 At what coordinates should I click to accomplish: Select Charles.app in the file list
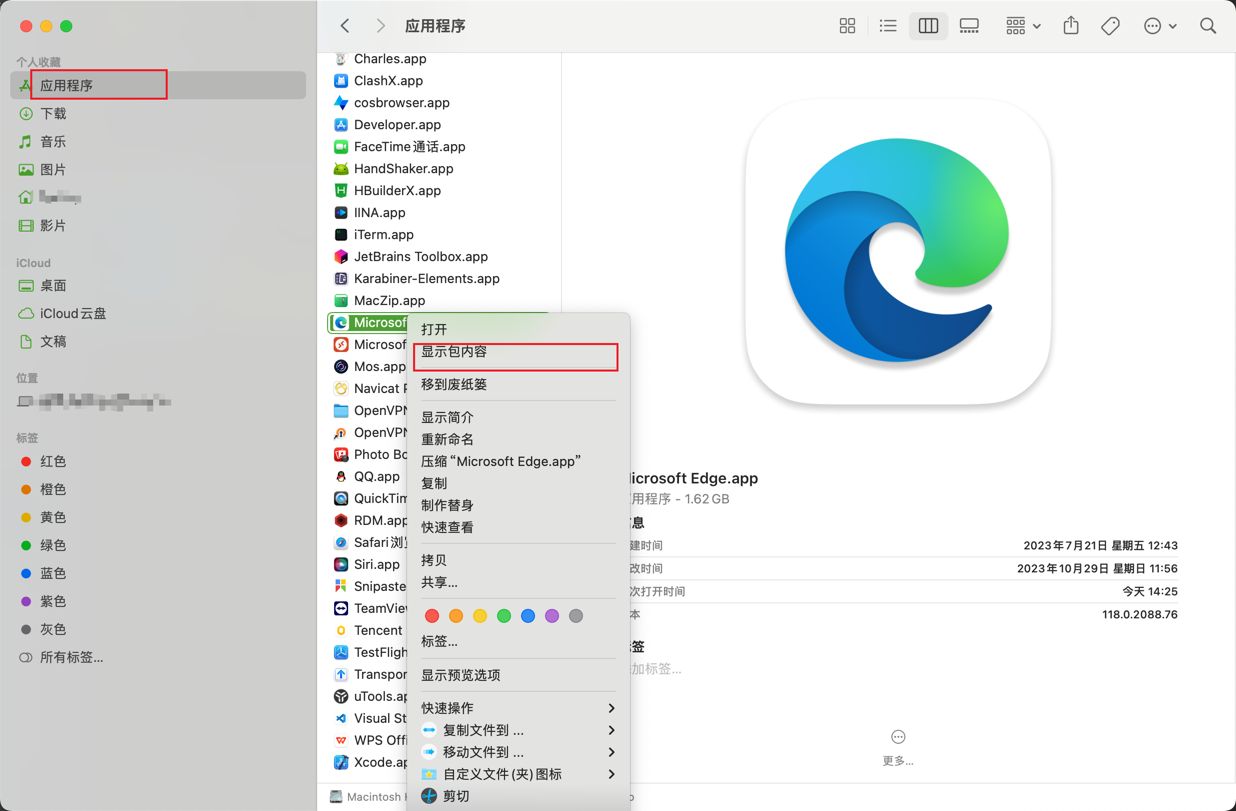389,59
